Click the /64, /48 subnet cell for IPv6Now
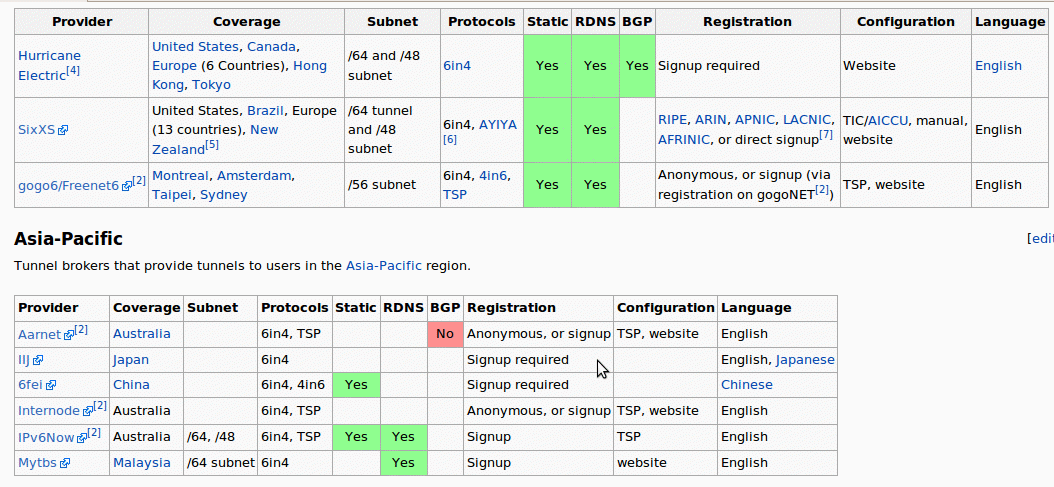This screenshot has height=487, width=1054. pos(220,437)
